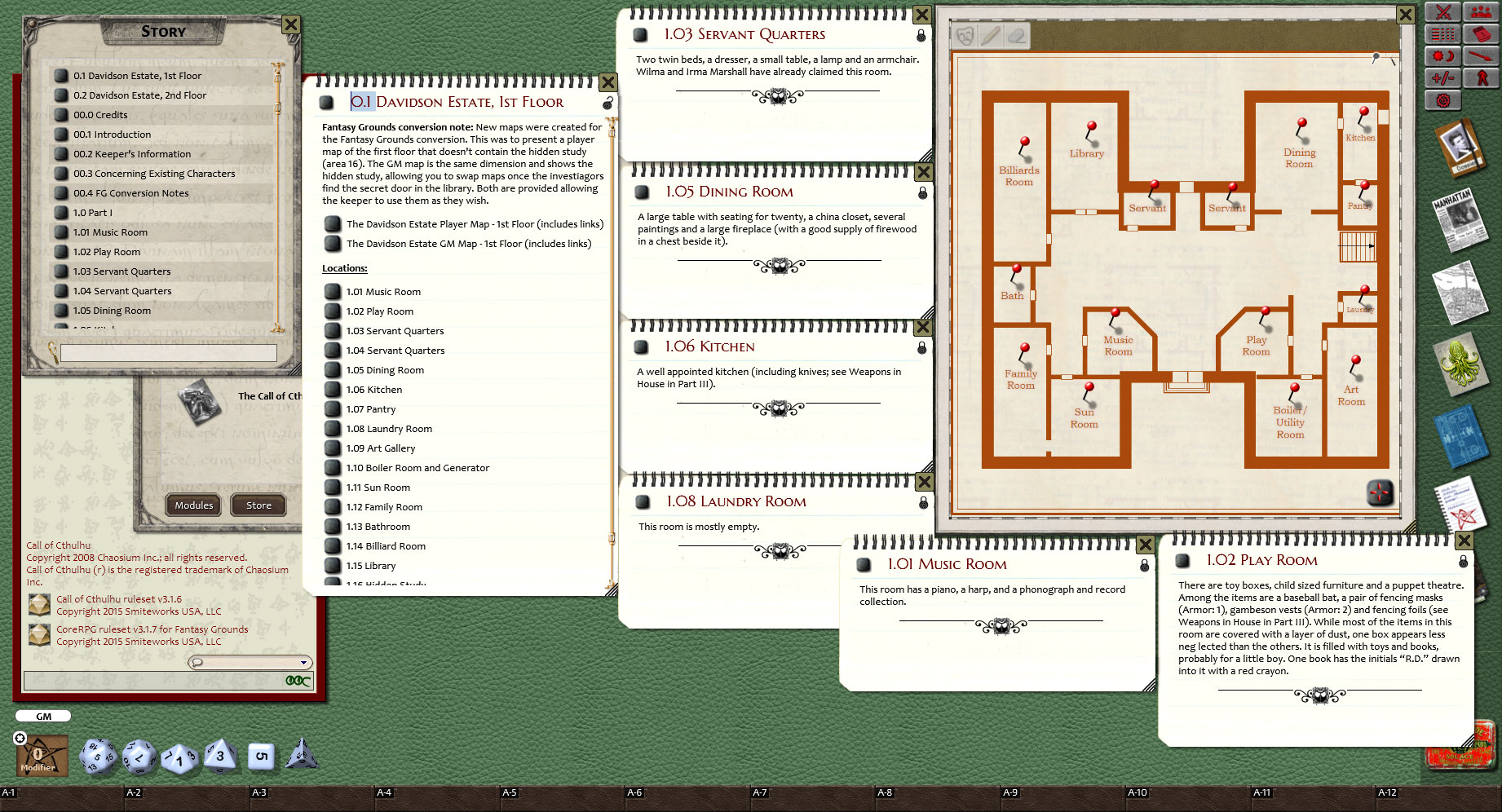
Task: Click the Store button
Action: [258, 505]
